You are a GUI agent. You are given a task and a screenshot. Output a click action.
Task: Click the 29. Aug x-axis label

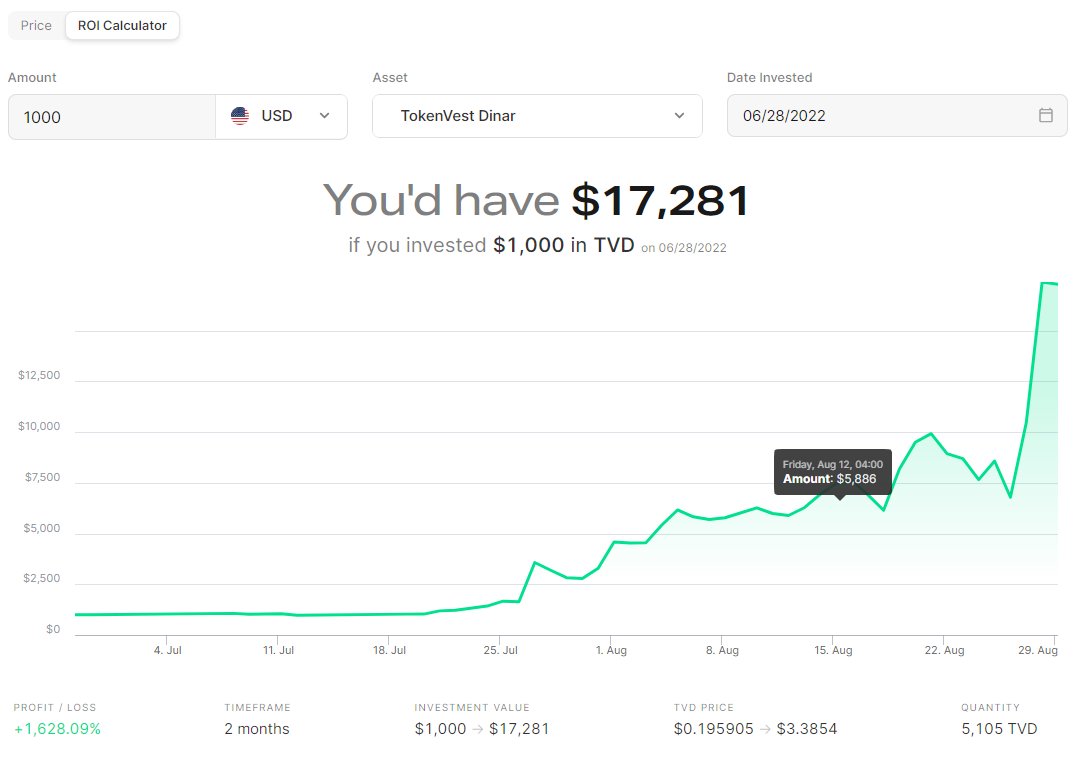pos(1038,650)
